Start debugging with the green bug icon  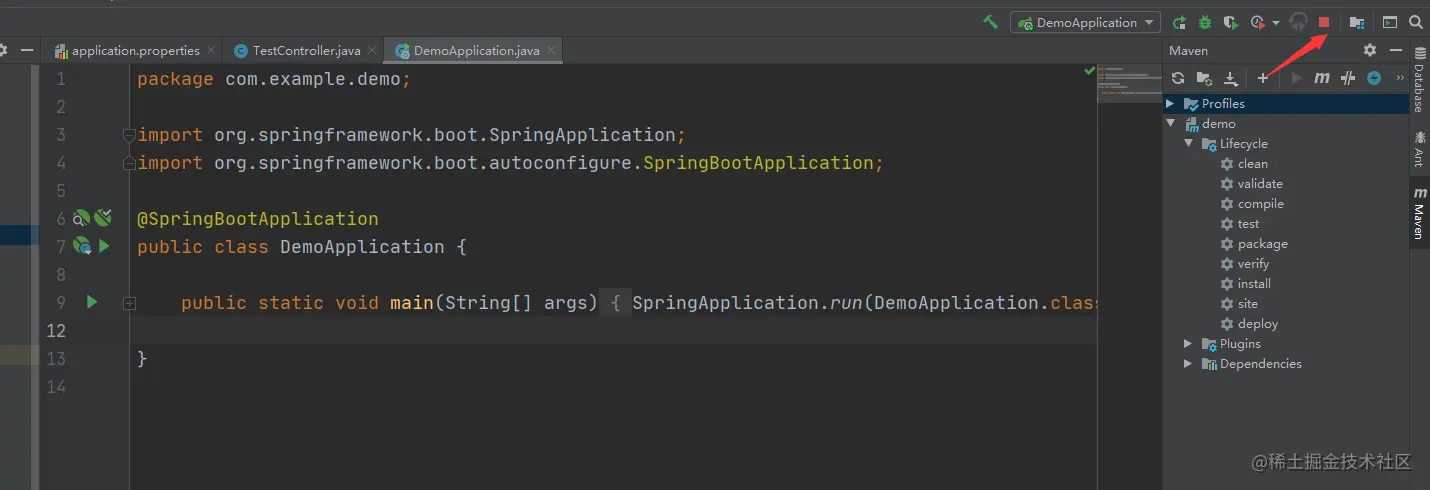pyautogui.click(x=1206, y=22)
